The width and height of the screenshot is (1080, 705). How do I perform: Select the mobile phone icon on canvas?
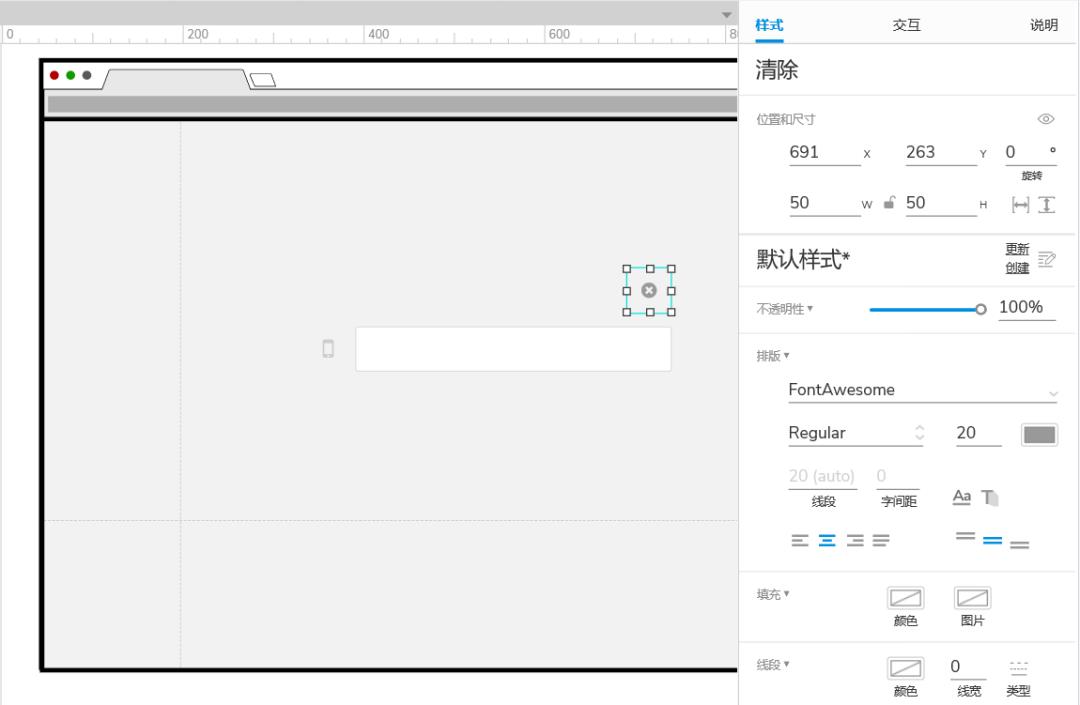[x=329, y=349]
